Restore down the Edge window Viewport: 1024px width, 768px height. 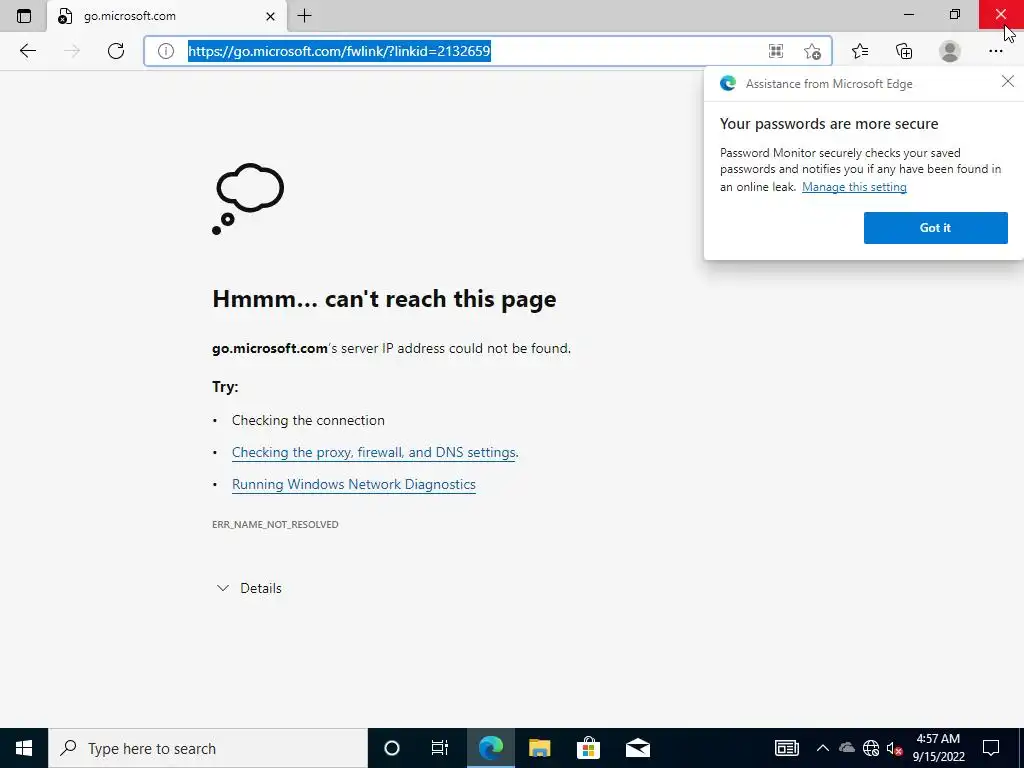[x=955, y=14]
